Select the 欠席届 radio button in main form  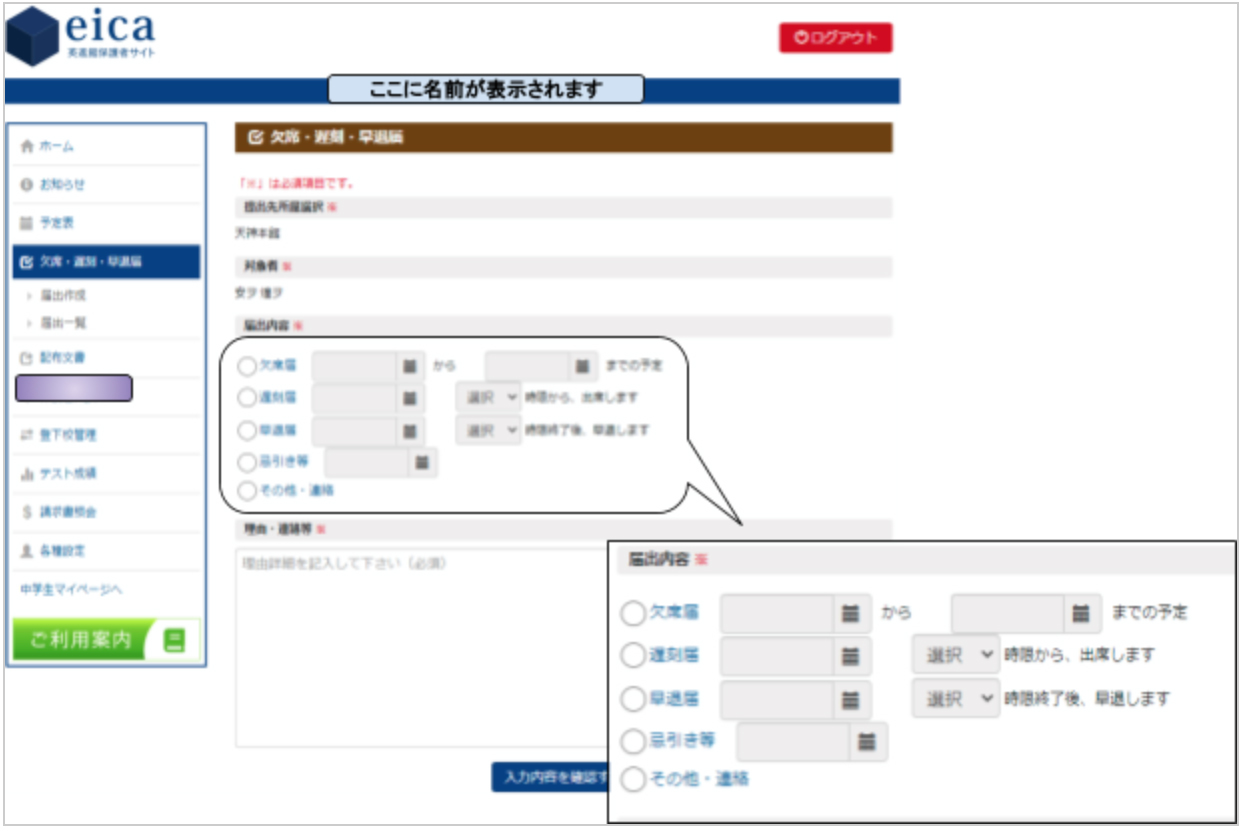[247, 366]
